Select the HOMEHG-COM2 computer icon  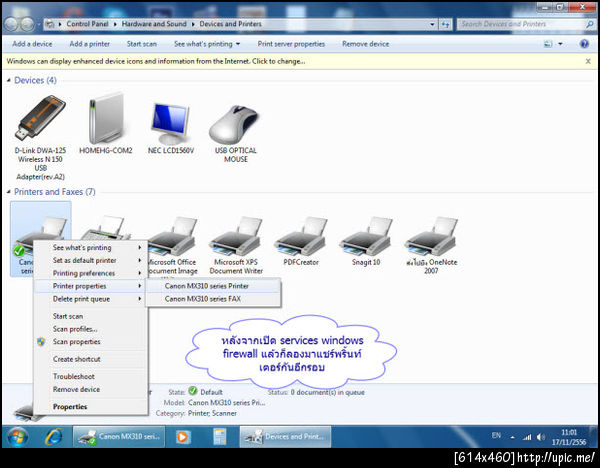pyautogui.click(x=106, y=123)
